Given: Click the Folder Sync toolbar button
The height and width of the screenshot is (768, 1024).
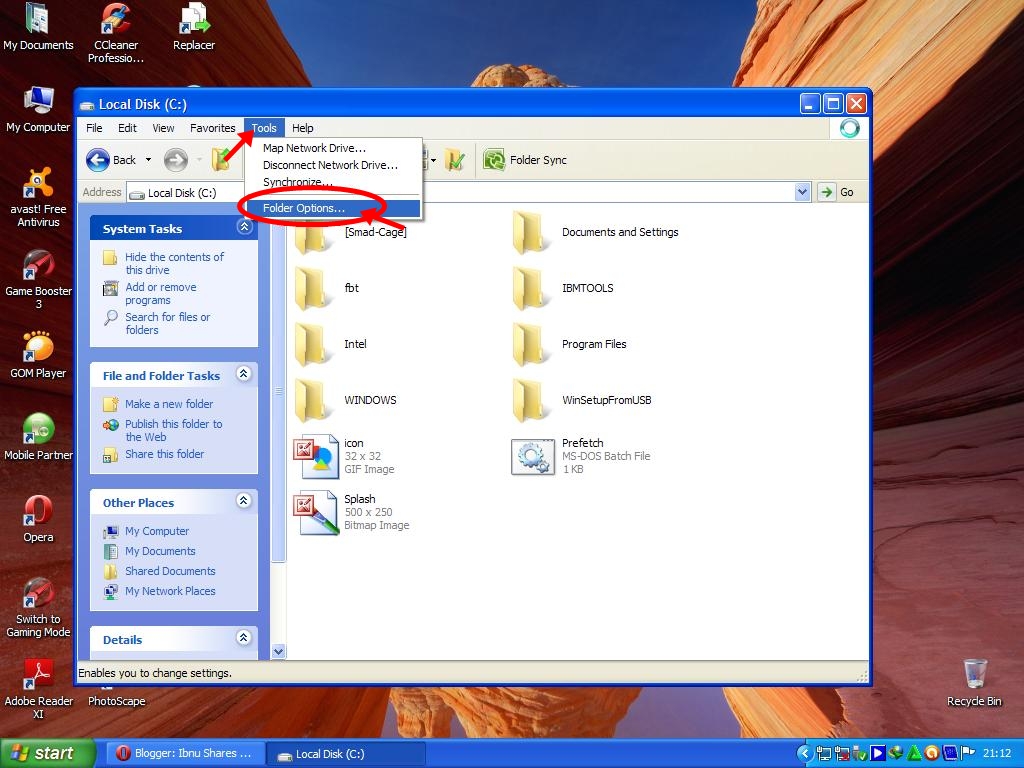Looking at the screenshot, I should [525, 160].
